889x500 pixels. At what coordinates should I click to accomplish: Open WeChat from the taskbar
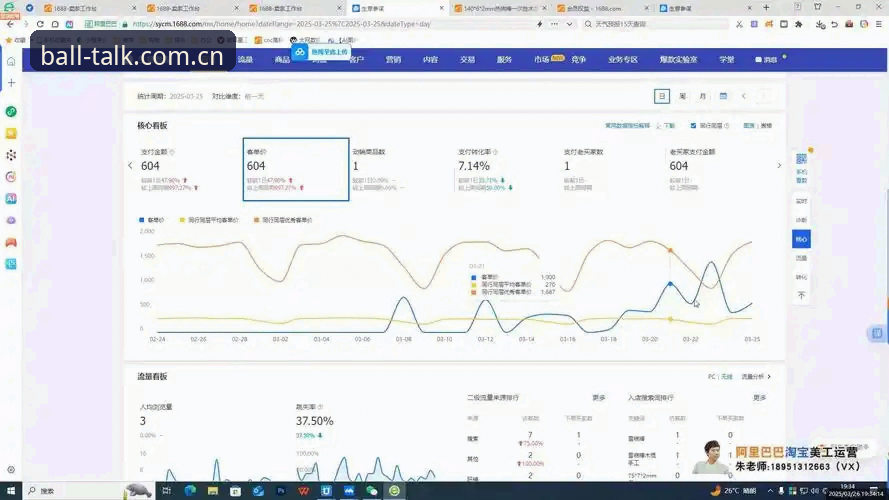click(x=371, y=491)
